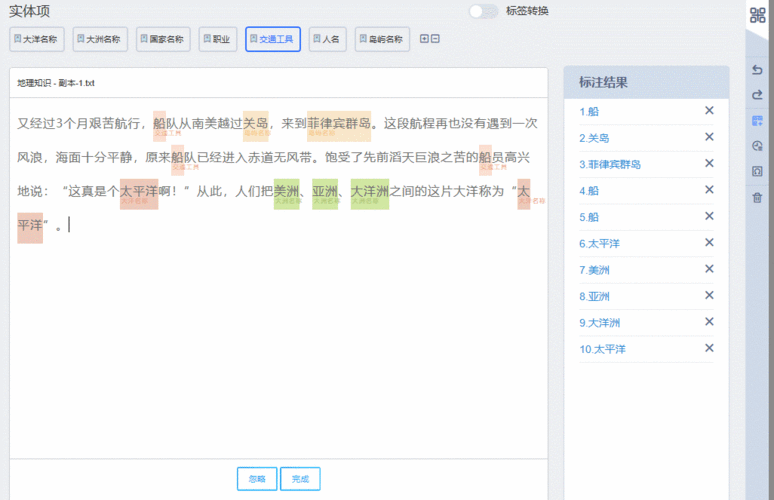
Task: Click the 完成 button
Action: point(300,479)
